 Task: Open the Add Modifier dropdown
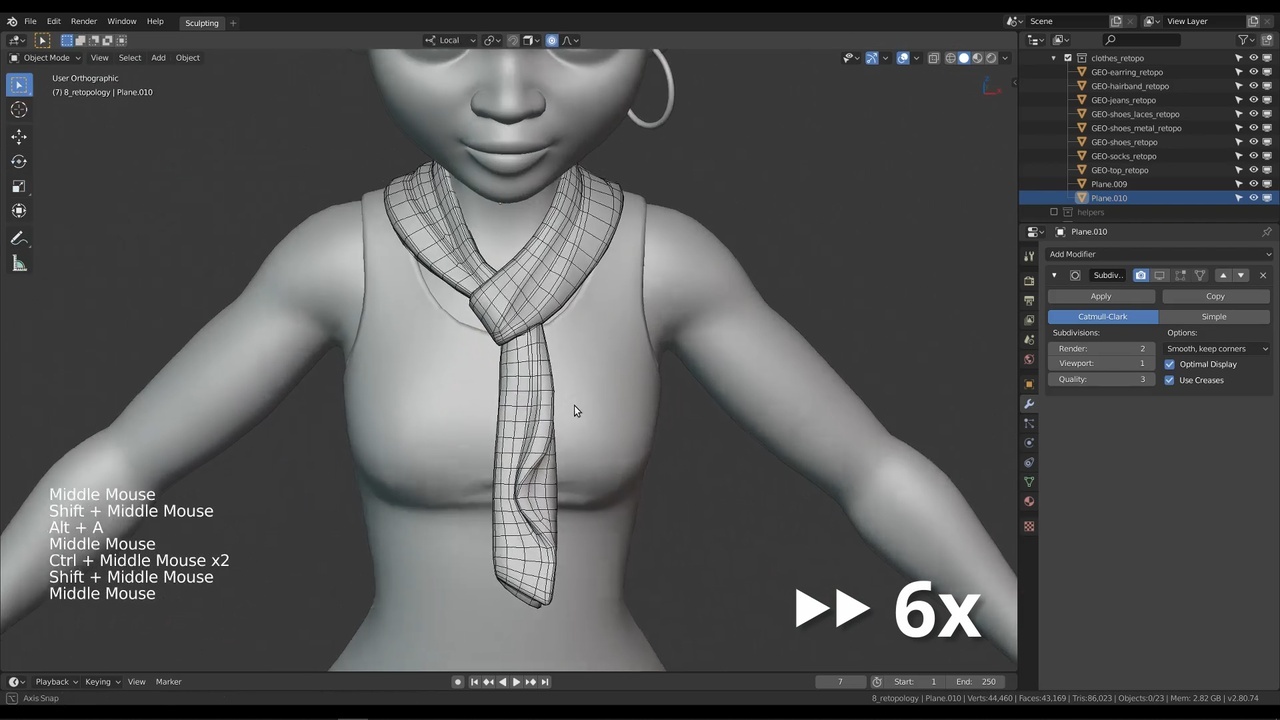(x=1158, y=254)
